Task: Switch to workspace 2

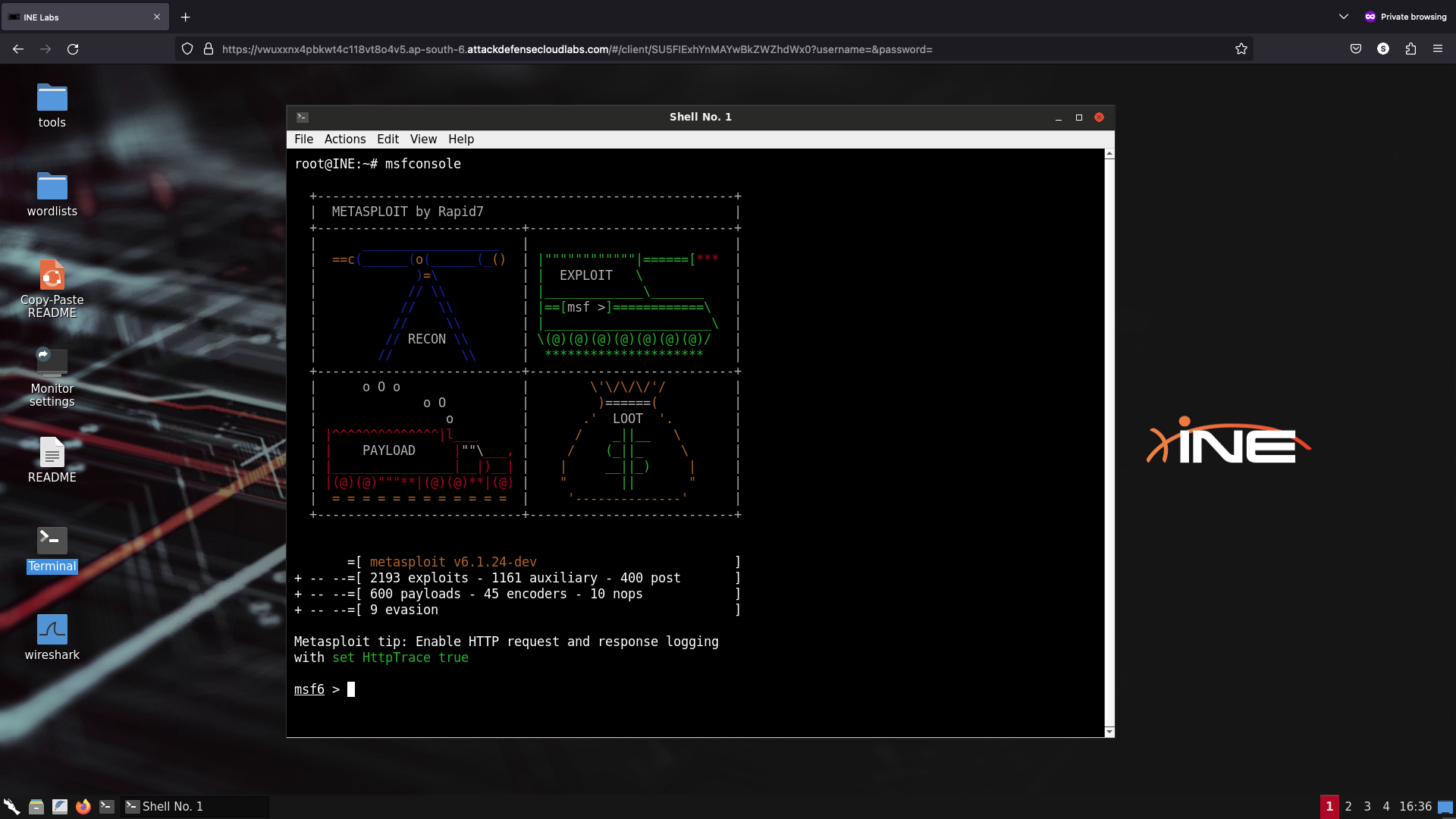Action: pos(1348,807)
